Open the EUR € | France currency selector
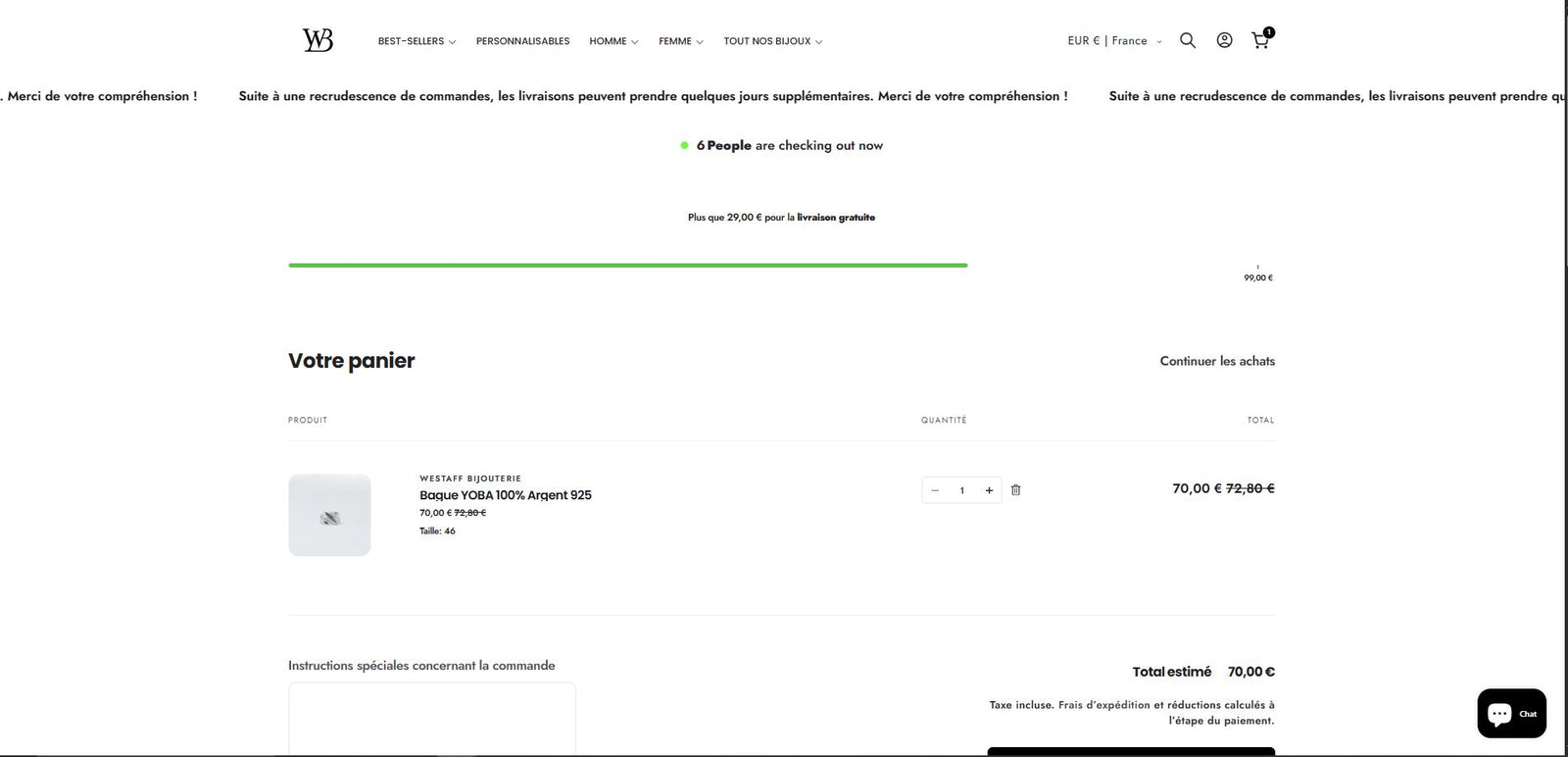This screenshot has height=757, width=1568. pos(1114,41)
